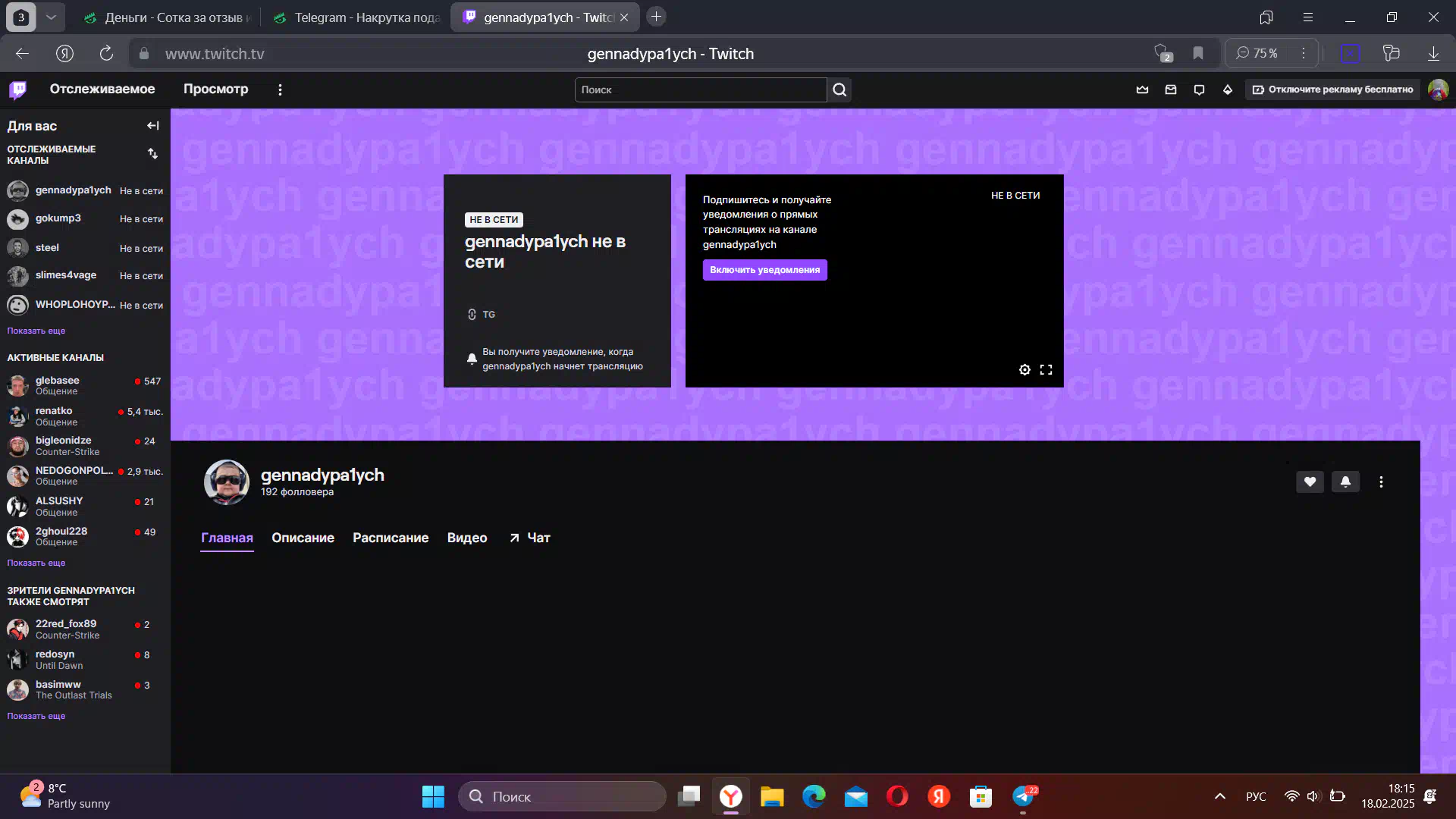The image size is (1456, 819).
Task: Show more active channels link
Action: (36, 563)
